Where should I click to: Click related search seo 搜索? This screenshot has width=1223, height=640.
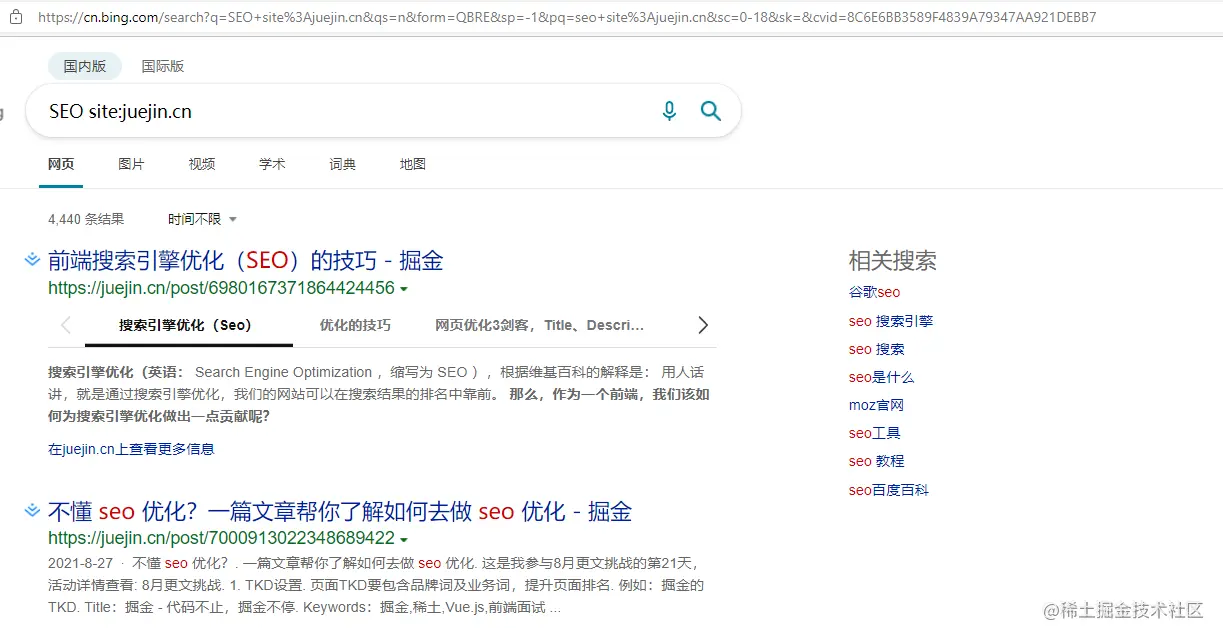click(x=877, y=349)
